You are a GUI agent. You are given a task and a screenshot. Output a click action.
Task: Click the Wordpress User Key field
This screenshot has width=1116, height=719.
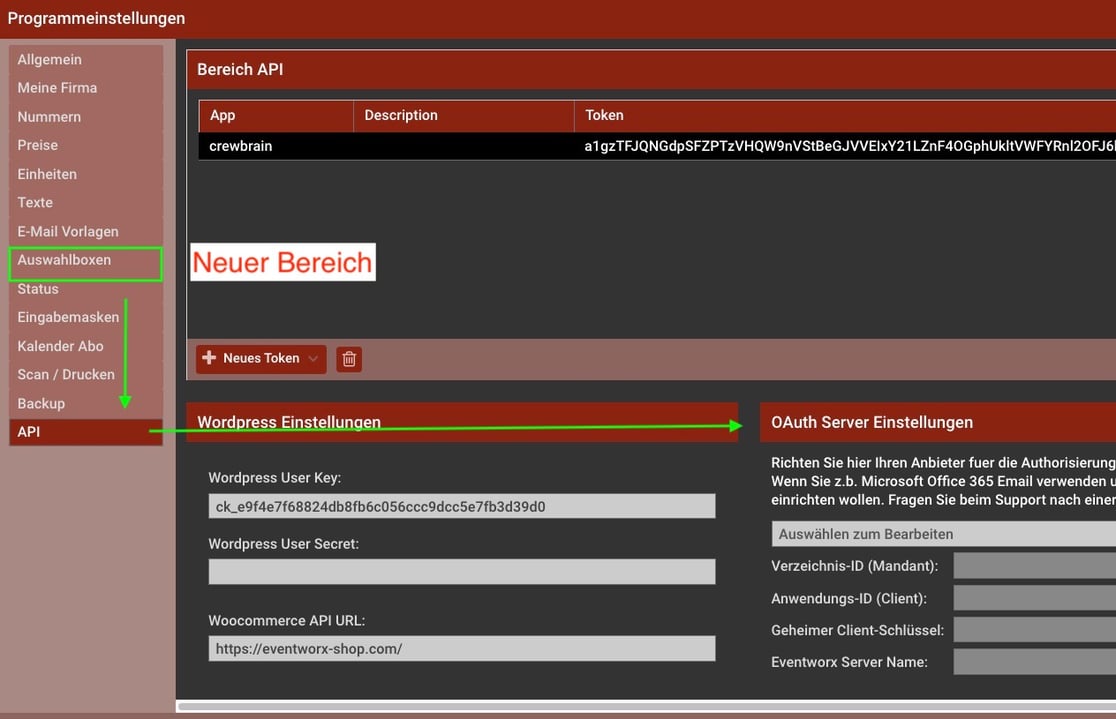461,506
